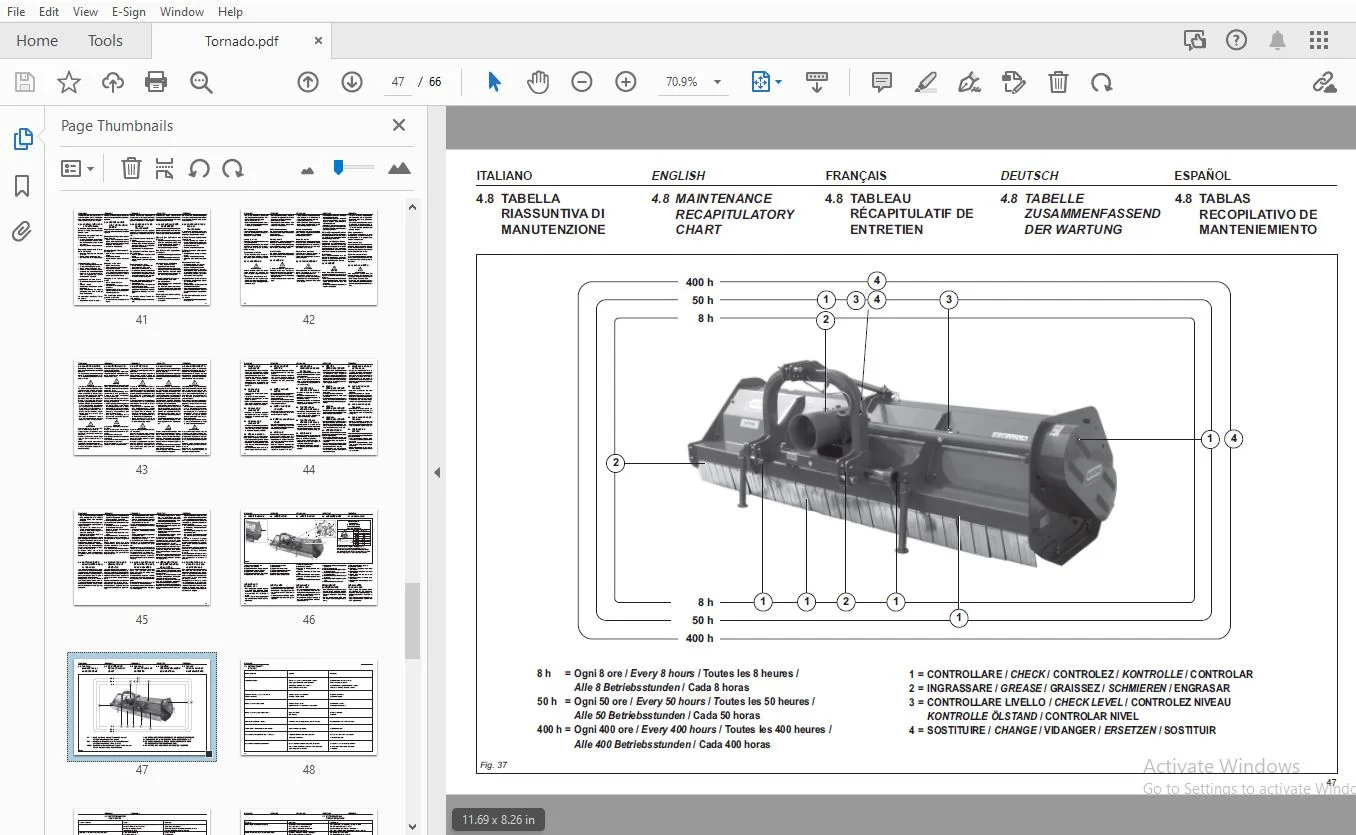Select page 45 thumbnail
1356x835 pixels.
coord(141,558)
